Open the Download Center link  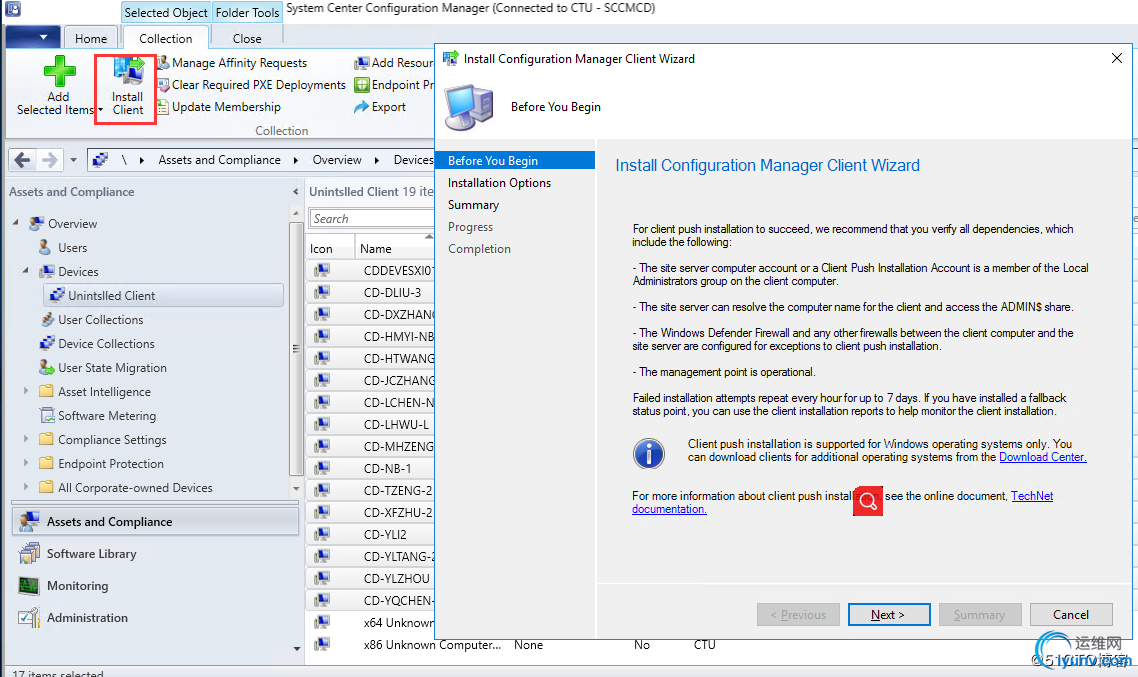tap(1042, 457)
